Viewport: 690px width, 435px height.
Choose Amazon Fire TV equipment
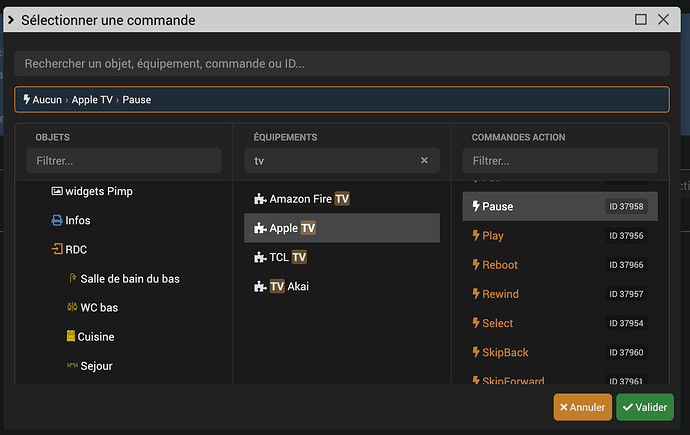342,199
